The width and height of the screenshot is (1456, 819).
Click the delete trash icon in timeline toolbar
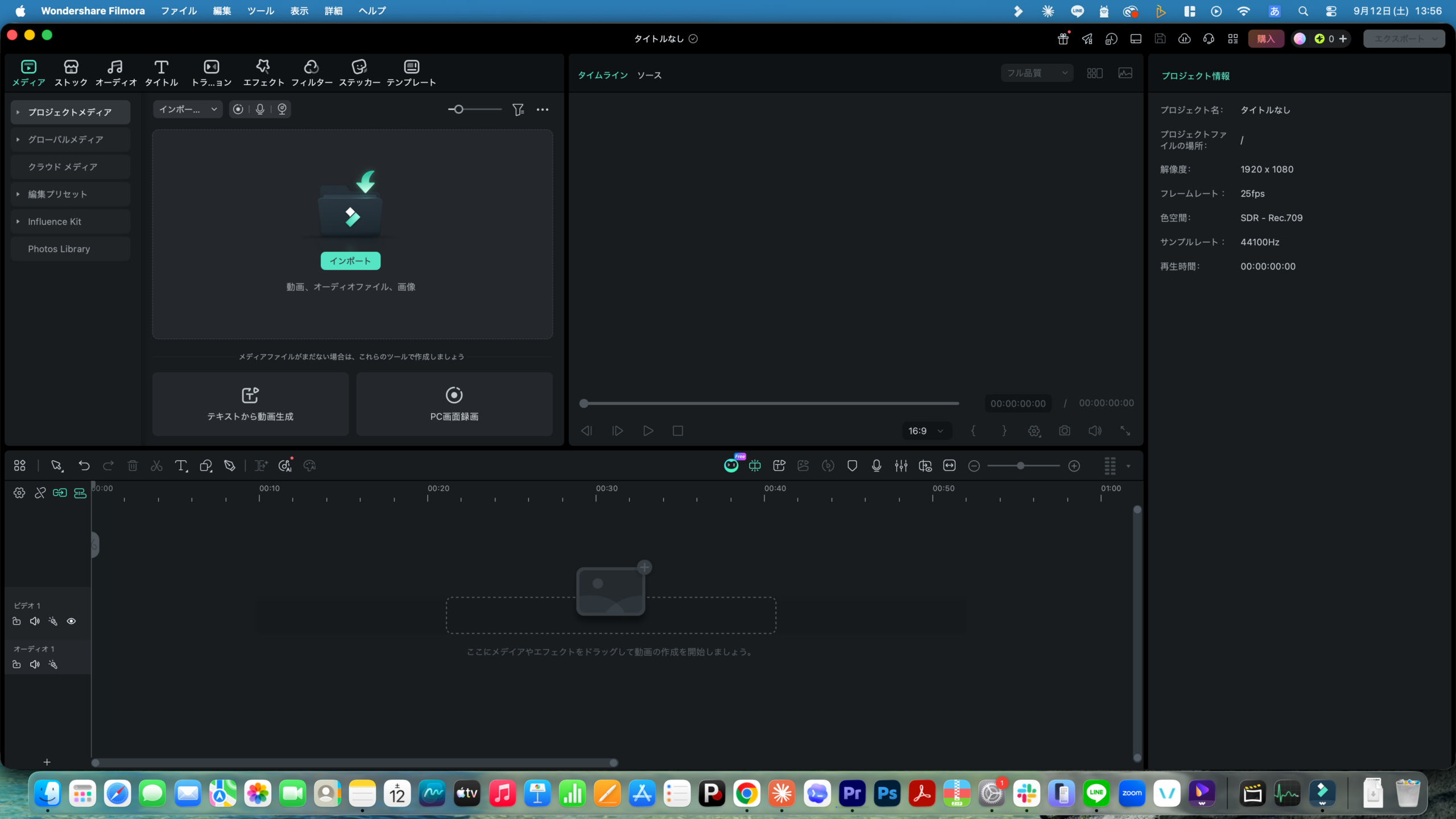point(133,466)
